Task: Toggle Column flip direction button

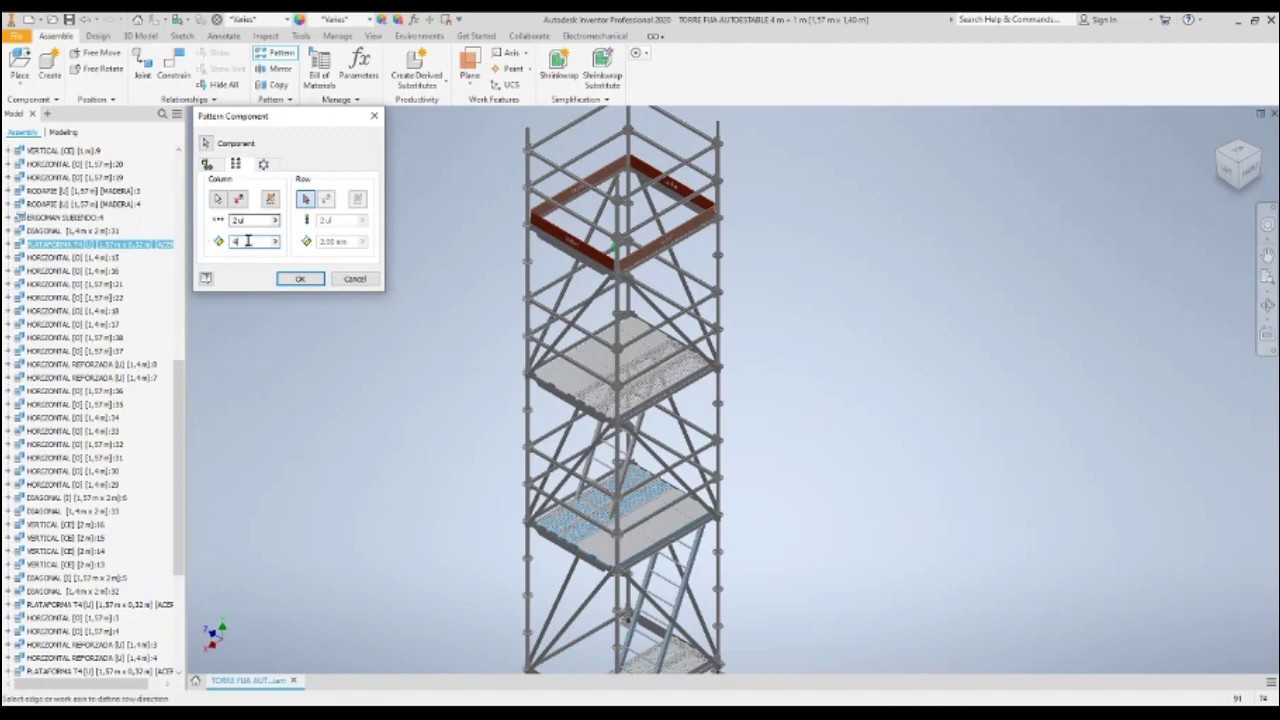Action: coord(239,199)
